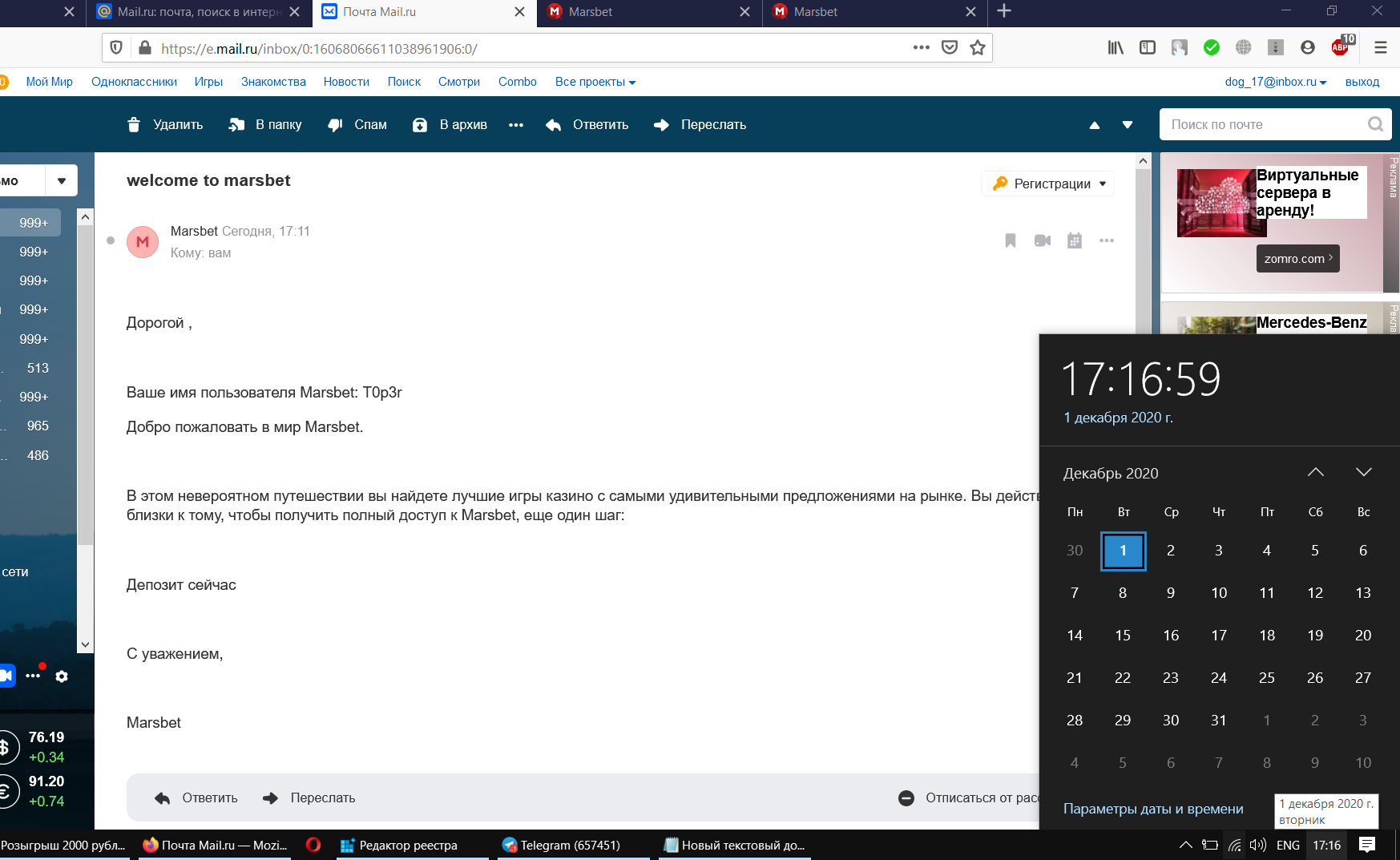
Task: Move the email with В папку
Action: point(265,124)
